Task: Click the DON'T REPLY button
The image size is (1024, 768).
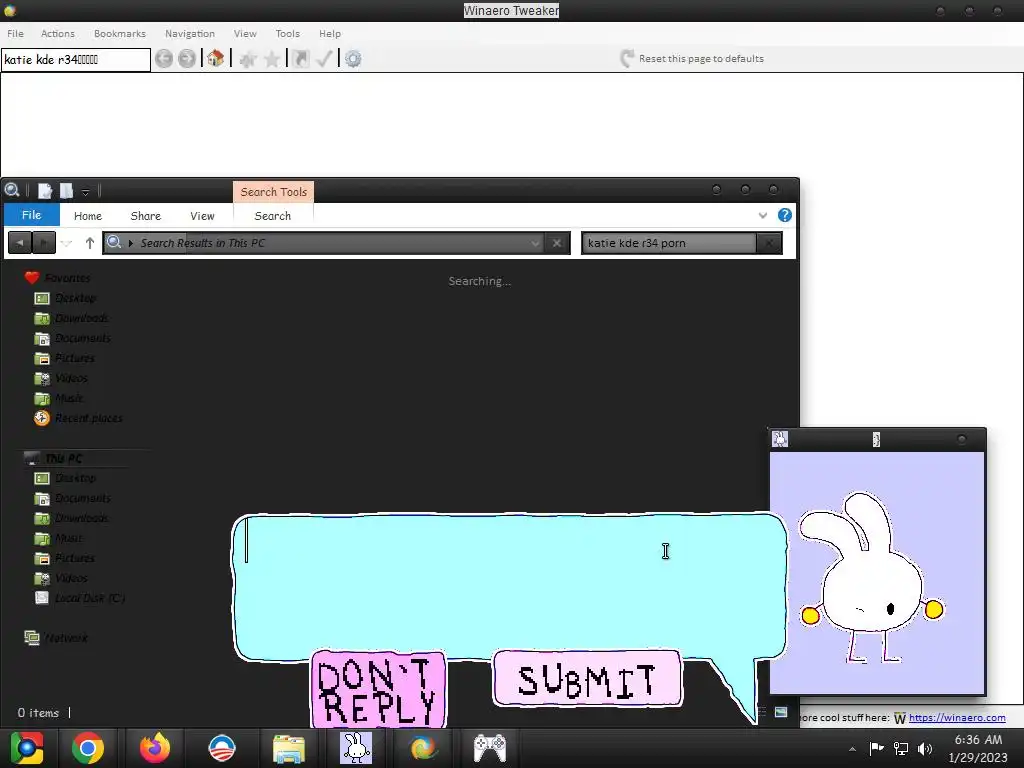Action: (379, 689)
